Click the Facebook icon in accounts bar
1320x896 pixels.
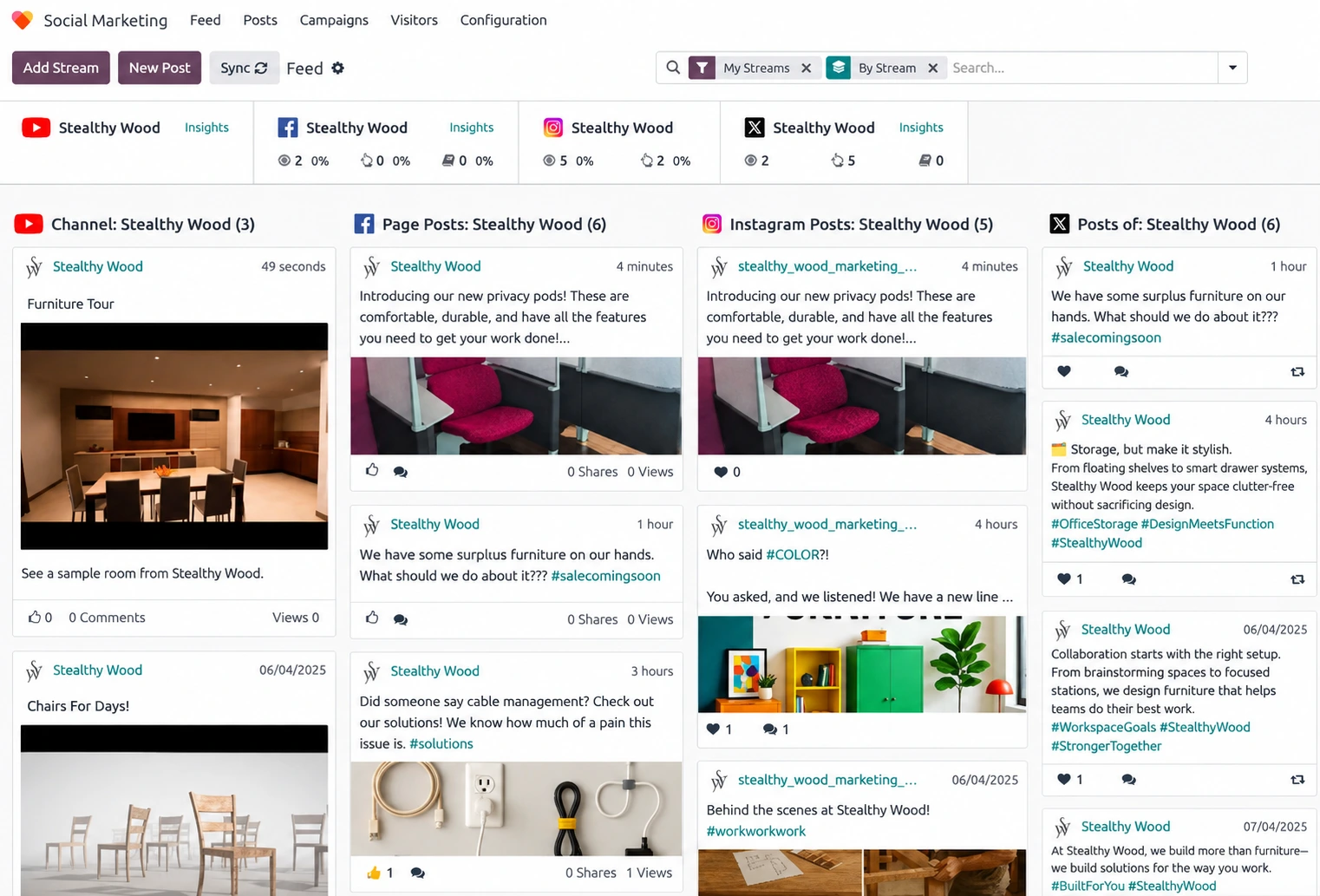[x=288, y=128]
